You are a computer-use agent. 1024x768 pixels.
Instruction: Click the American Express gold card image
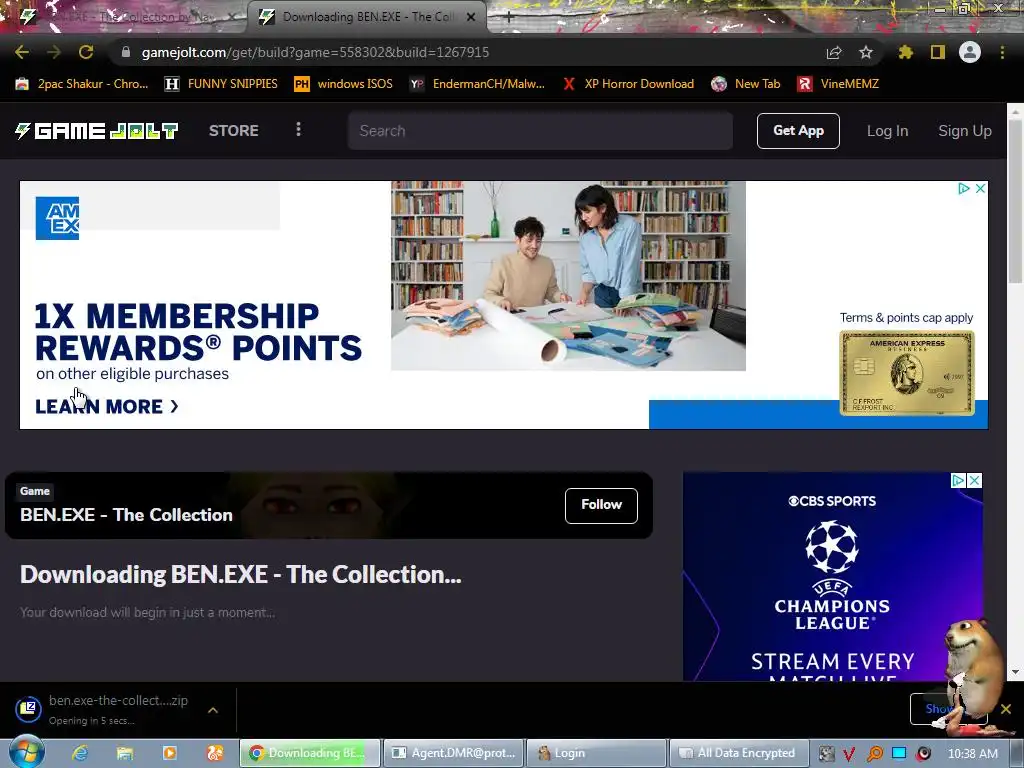pos(906,373)
